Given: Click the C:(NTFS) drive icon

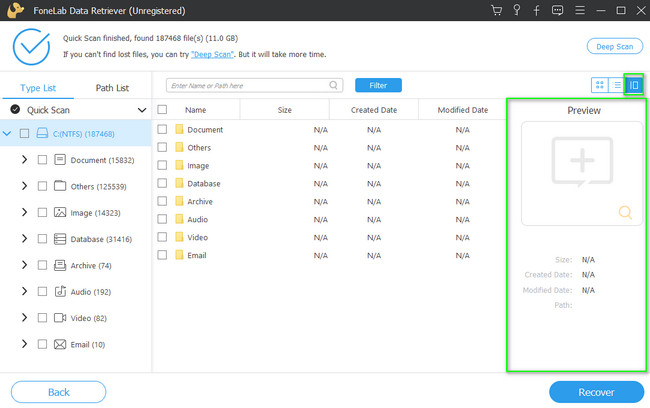Looking at the screenshot, I should [x=42, y=133].
